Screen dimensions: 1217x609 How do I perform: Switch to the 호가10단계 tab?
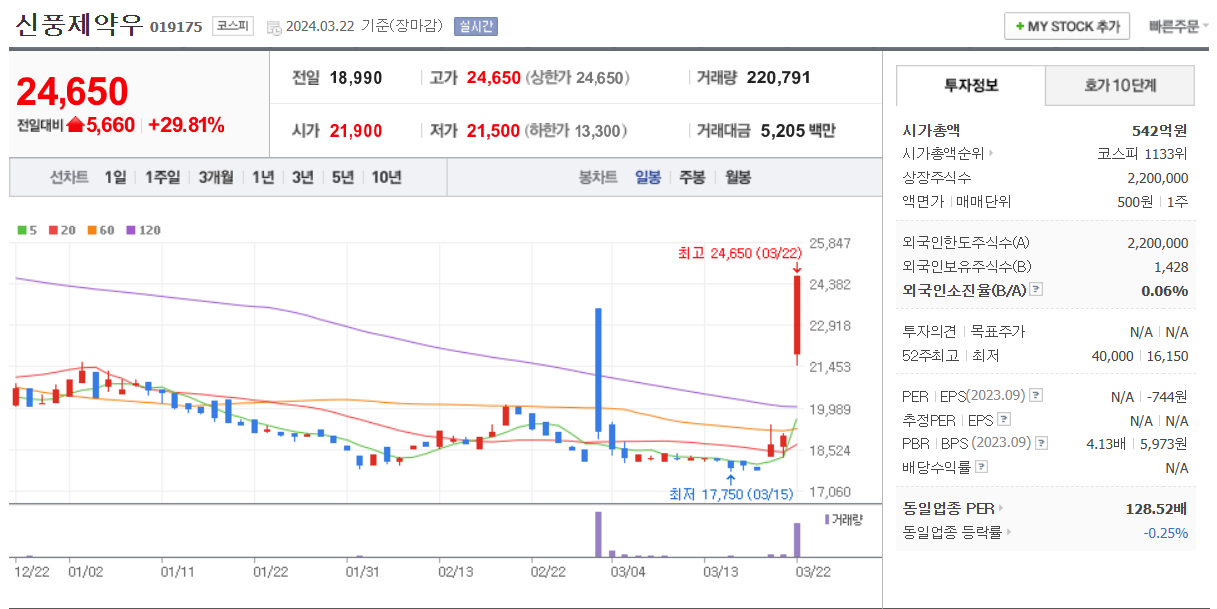(x=1120, y=86)
